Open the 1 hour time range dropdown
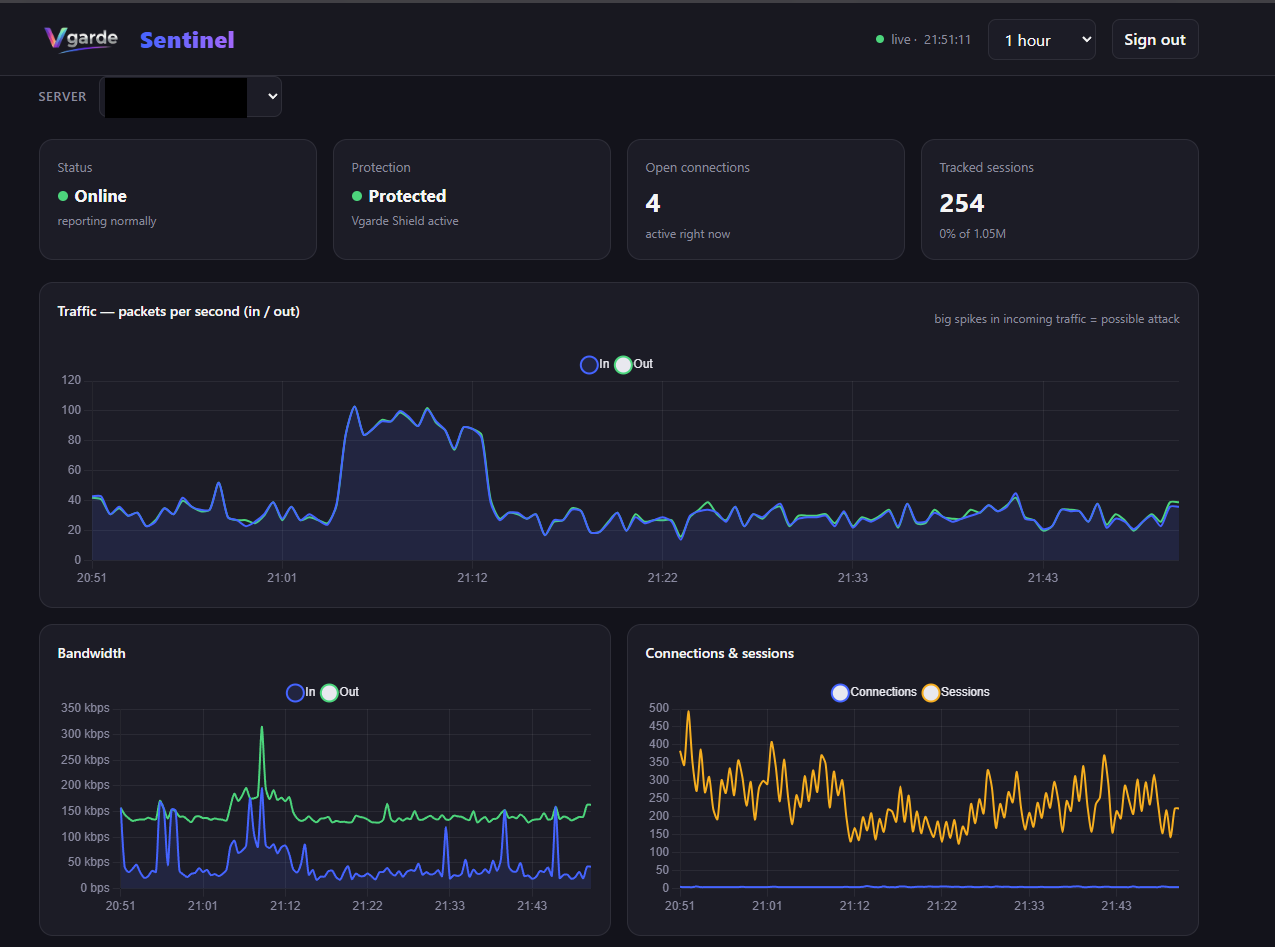 1042,40
